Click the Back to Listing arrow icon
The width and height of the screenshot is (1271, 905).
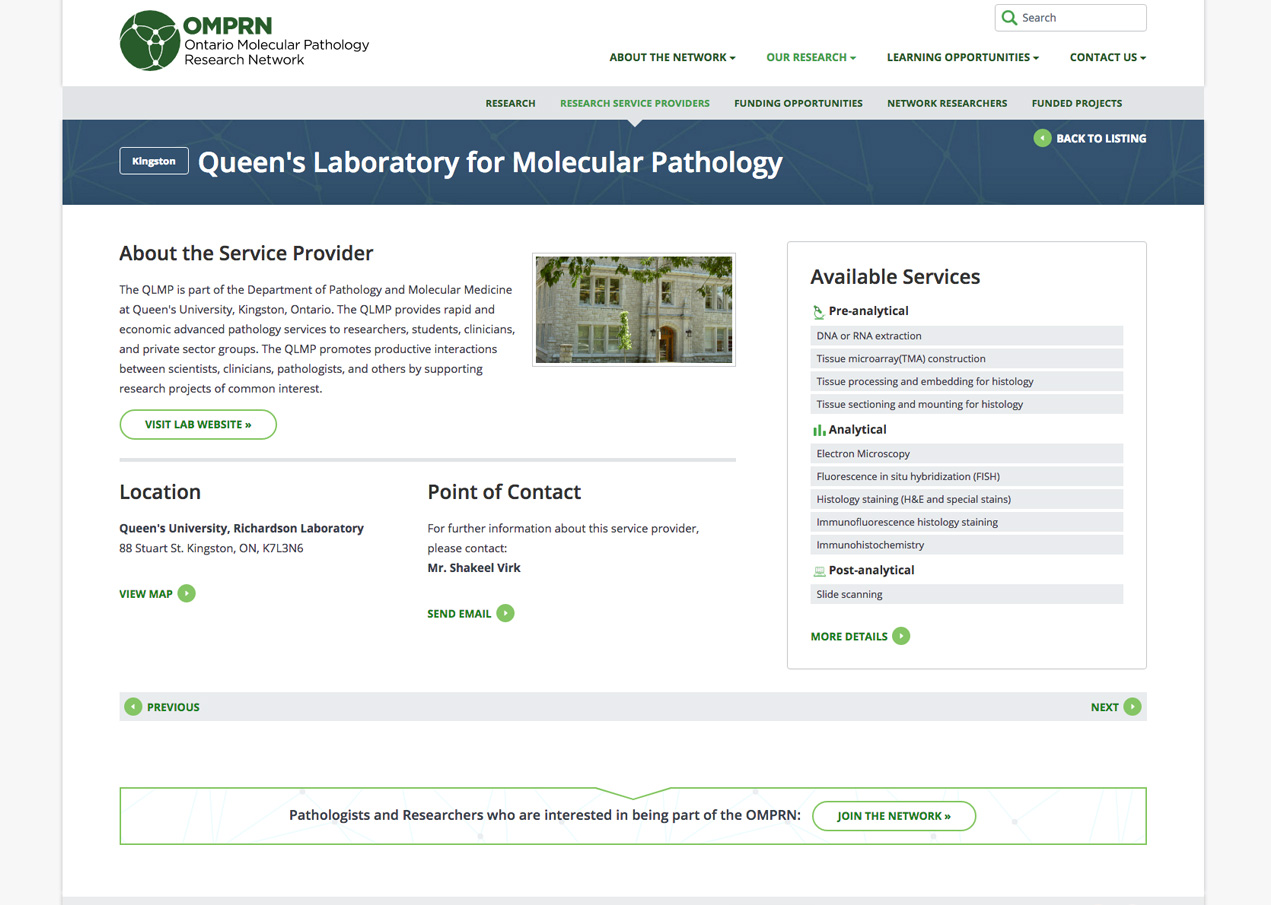coord(1042,138)
